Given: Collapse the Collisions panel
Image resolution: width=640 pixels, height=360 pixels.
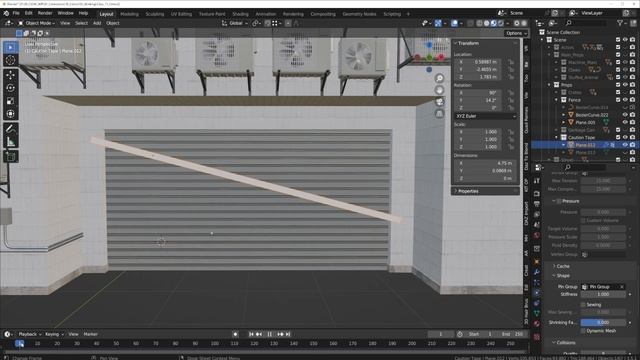Looking at the screenshot, I should pos(565,343).
